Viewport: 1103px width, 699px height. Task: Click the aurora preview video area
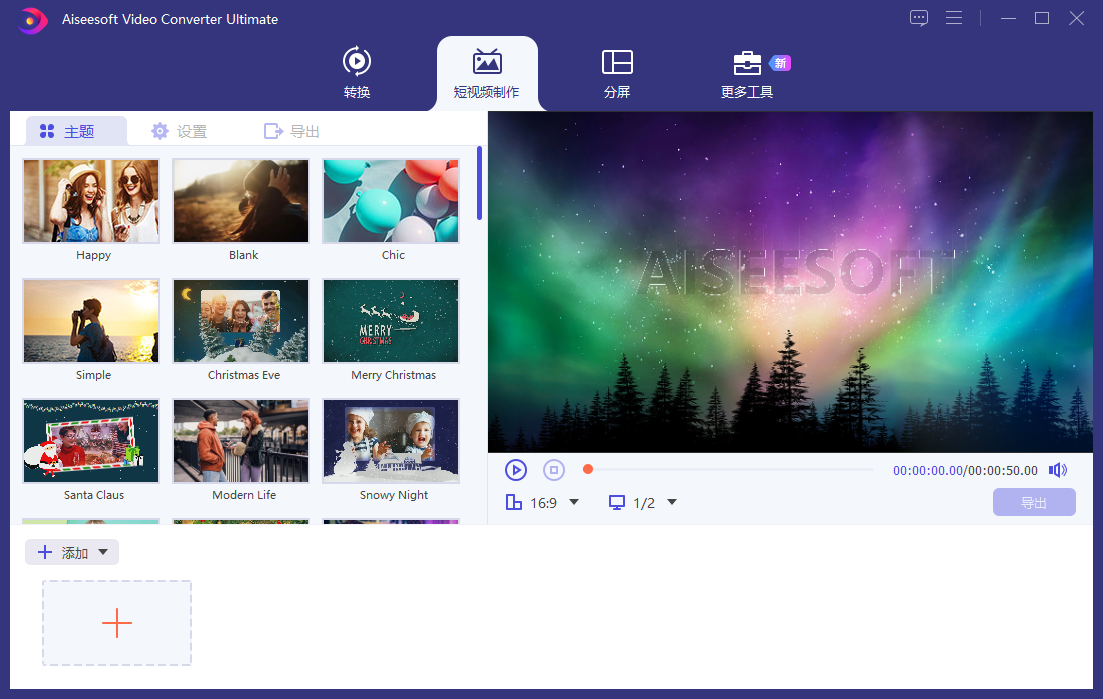[791, 282]
